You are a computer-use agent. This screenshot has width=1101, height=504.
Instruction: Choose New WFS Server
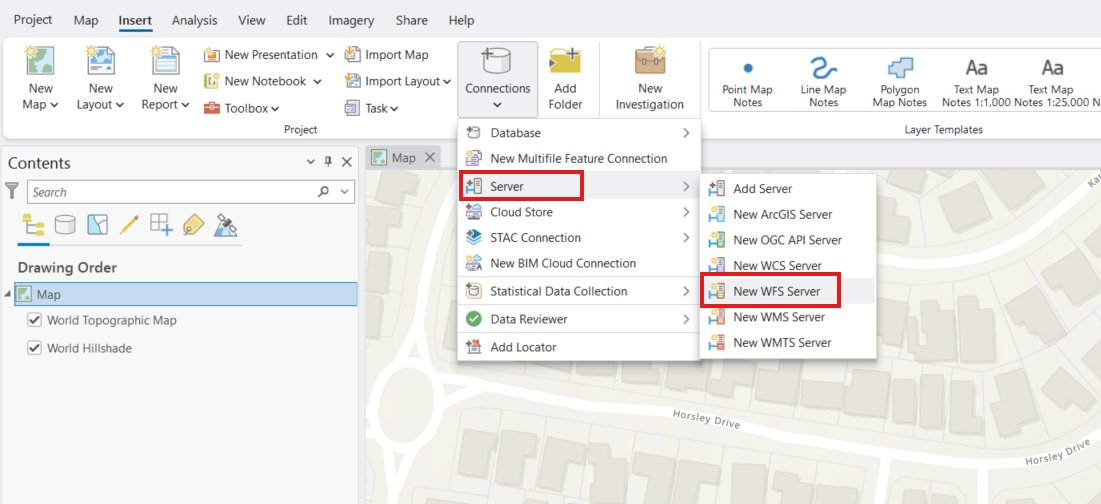click(788, 291)
